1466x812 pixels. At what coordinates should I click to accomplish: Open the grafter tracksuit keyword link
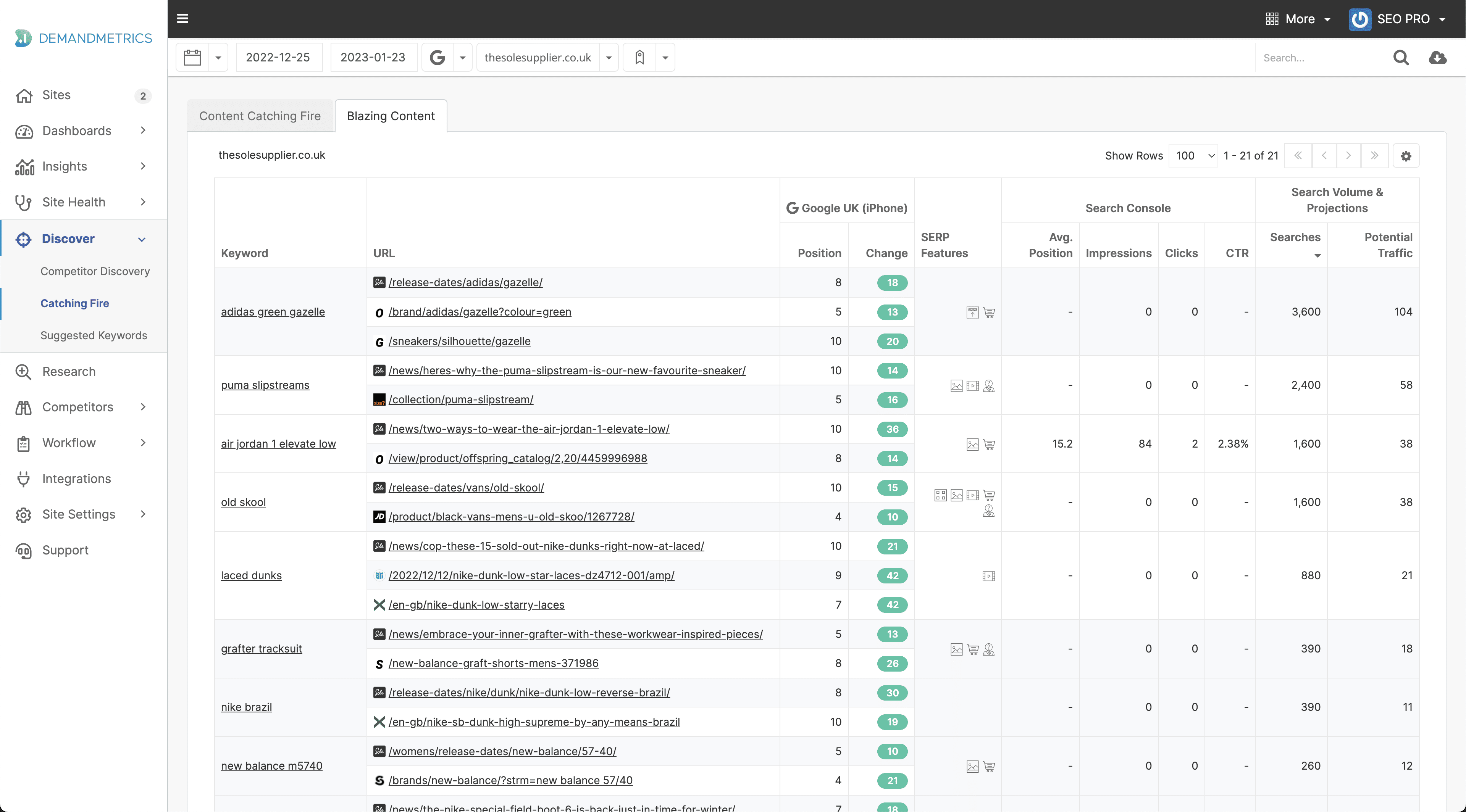pos(261,649)
